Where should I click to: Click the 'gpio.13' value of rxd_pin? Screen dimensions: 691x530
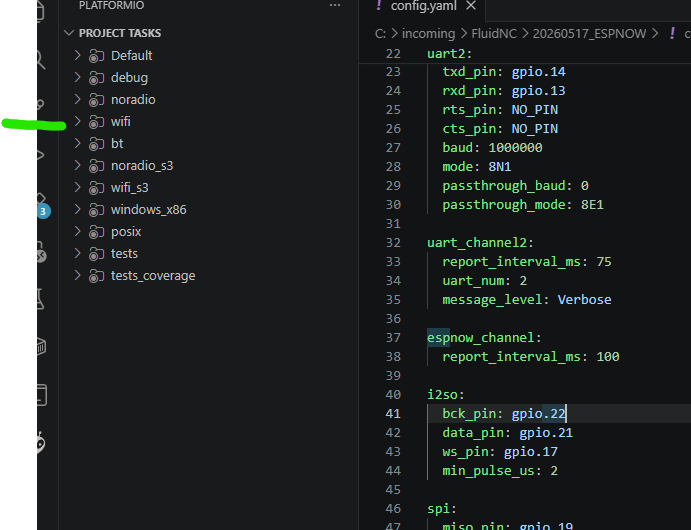tap(538, 91)
